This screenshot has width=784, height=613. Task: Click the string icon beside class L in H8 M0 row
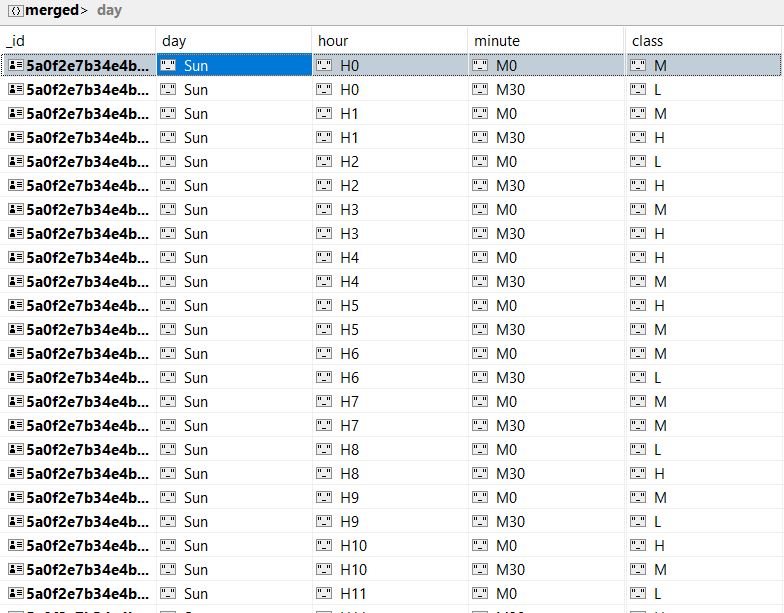click(638, 449)
